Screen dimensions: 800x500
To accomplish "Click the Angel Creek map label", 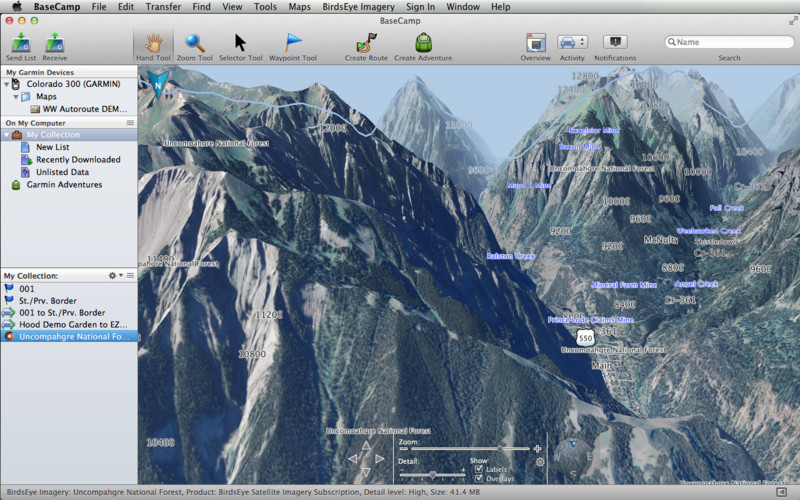I will click(x=696, y=284).
